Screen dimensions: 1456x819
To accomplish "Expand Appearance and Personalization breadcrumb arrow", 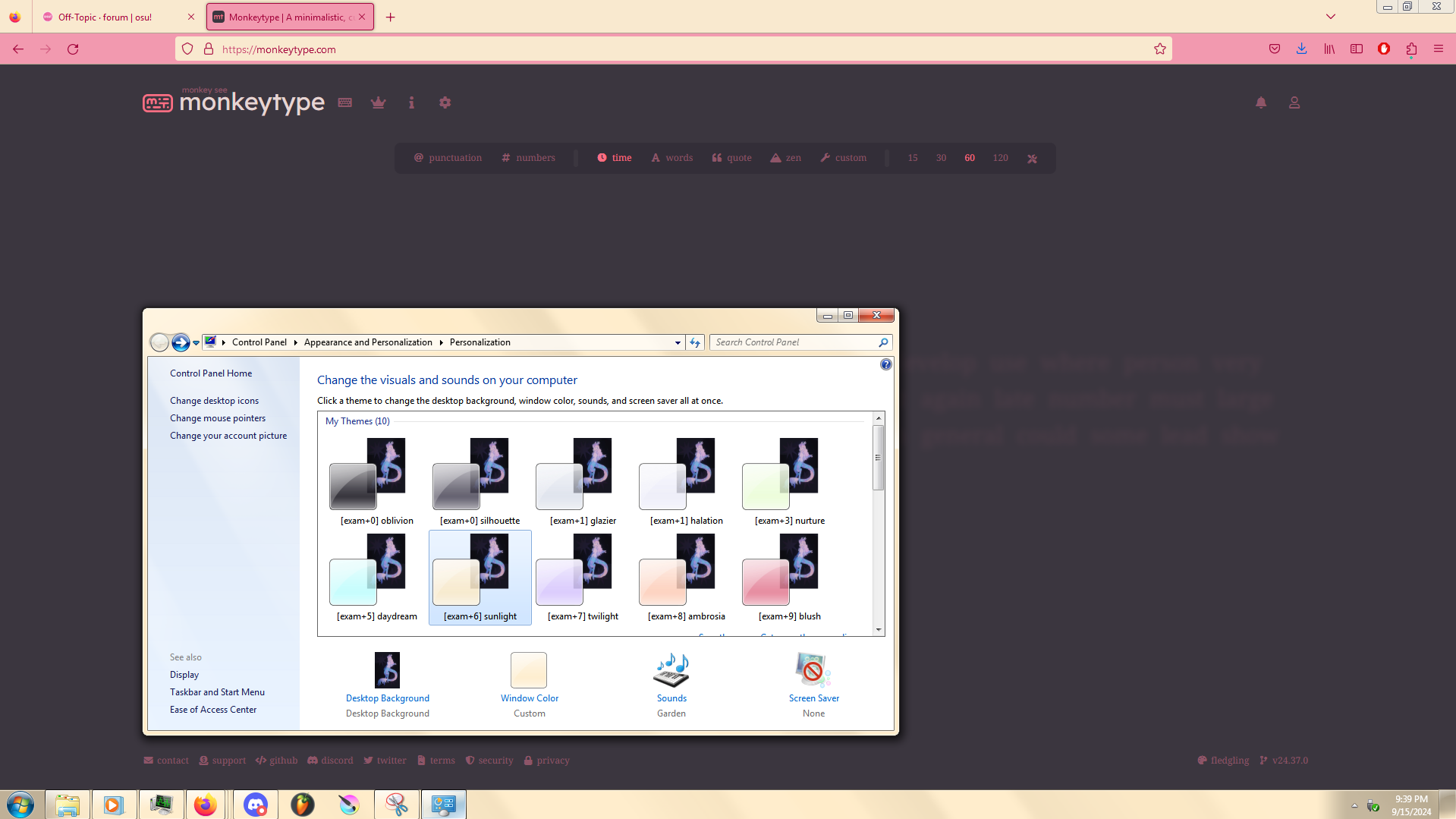I will coord(441,343).
